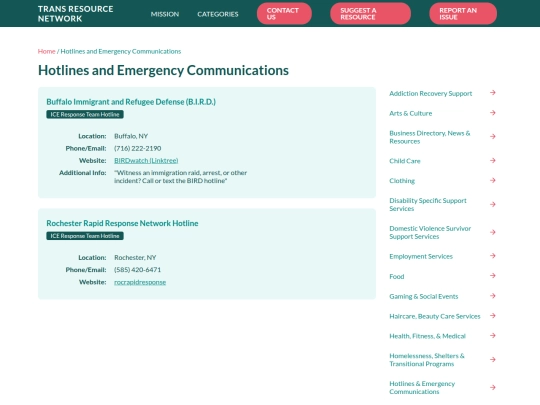540x405 pixels.
Task: Click arrow icon next to Addiction Recovery Support
Action: tap(493, 93)
